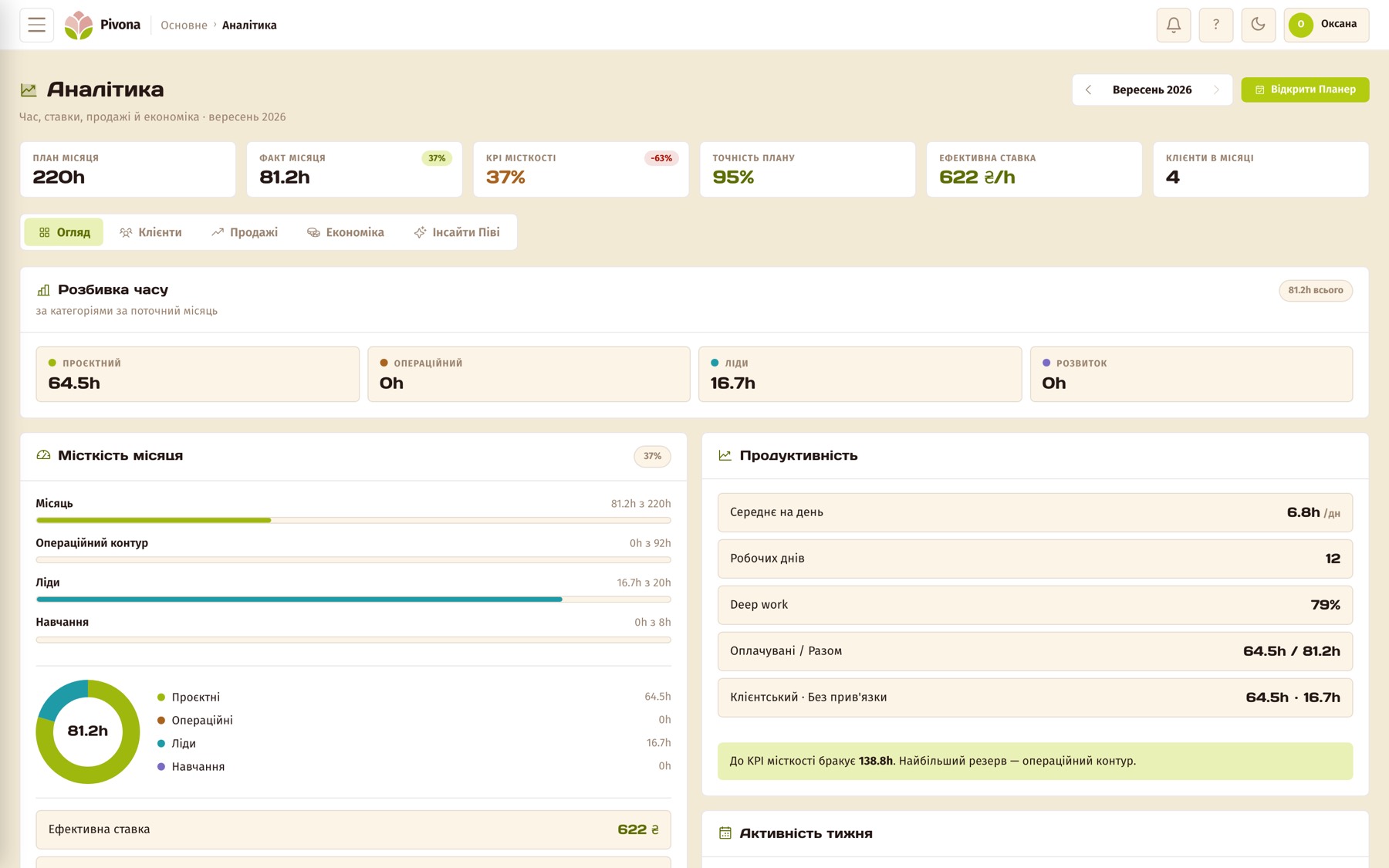The width and height of the screenshot is (1389, 868).
Task: Click the 81.2h donut chart
Action: coord(88,731)
